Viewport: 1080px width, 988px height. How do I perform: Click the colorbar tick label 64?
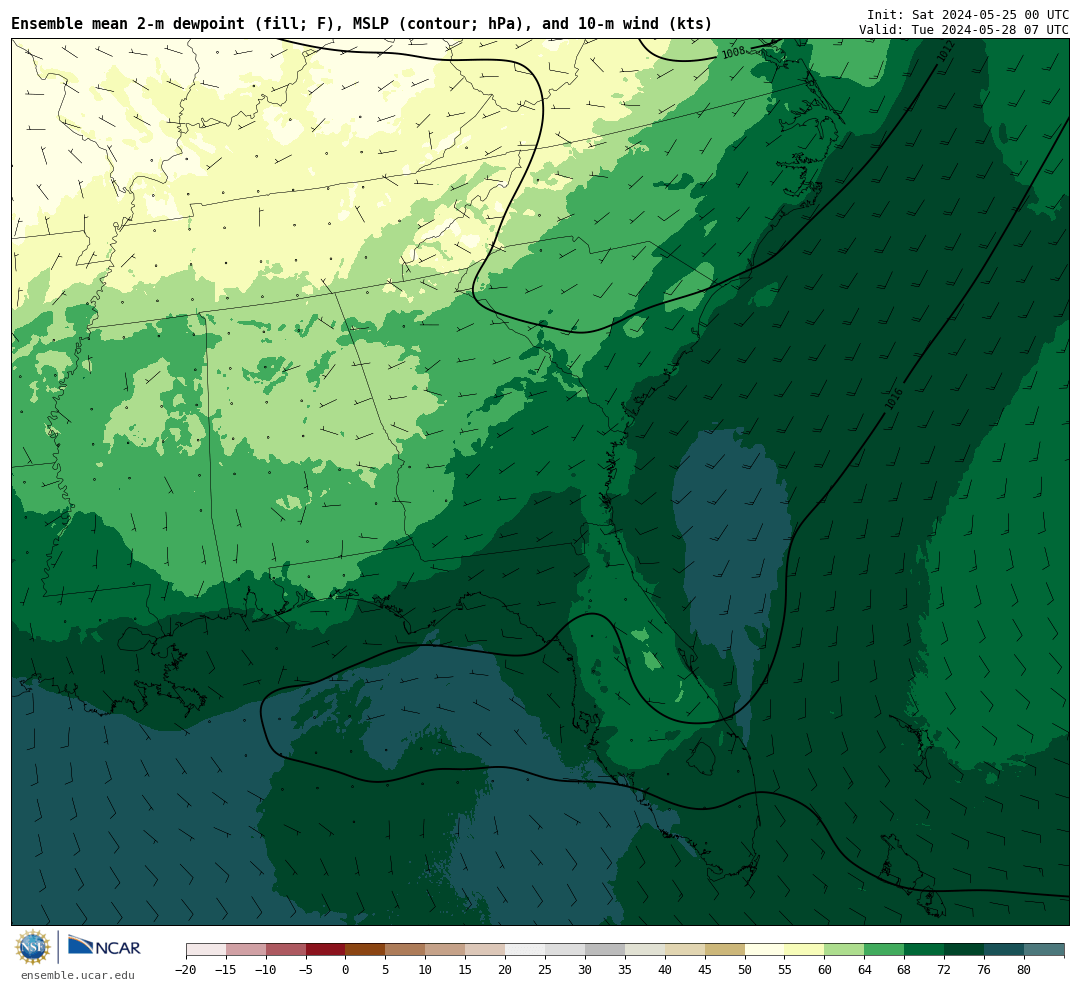pyautogui.click(x=865, y=969)
